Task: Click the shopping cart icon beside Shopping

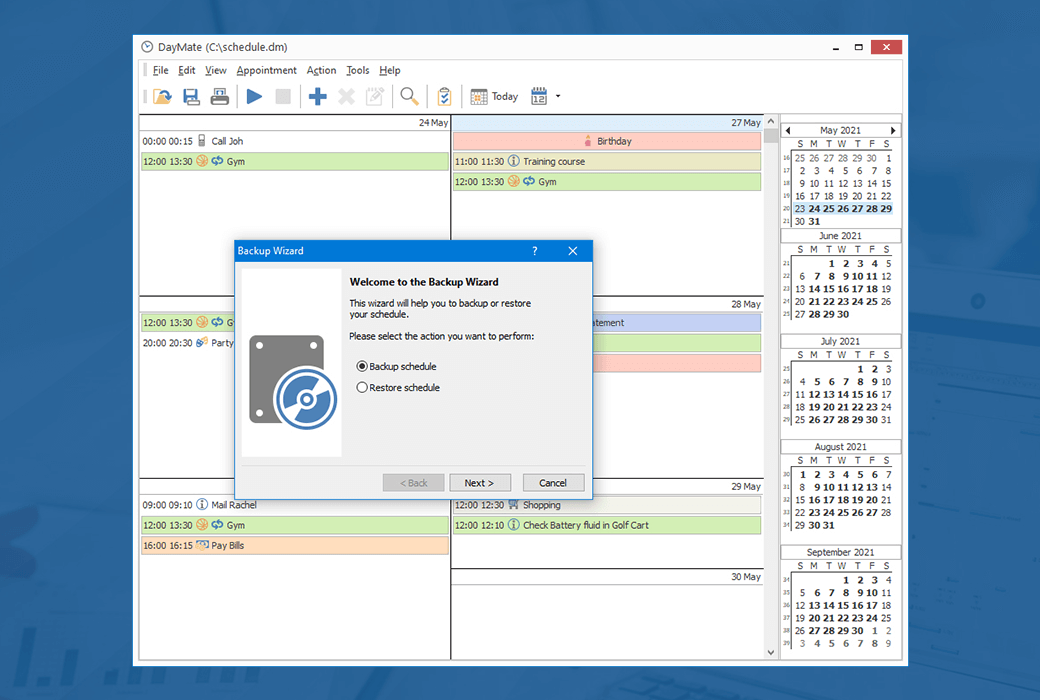Action: 513,505
